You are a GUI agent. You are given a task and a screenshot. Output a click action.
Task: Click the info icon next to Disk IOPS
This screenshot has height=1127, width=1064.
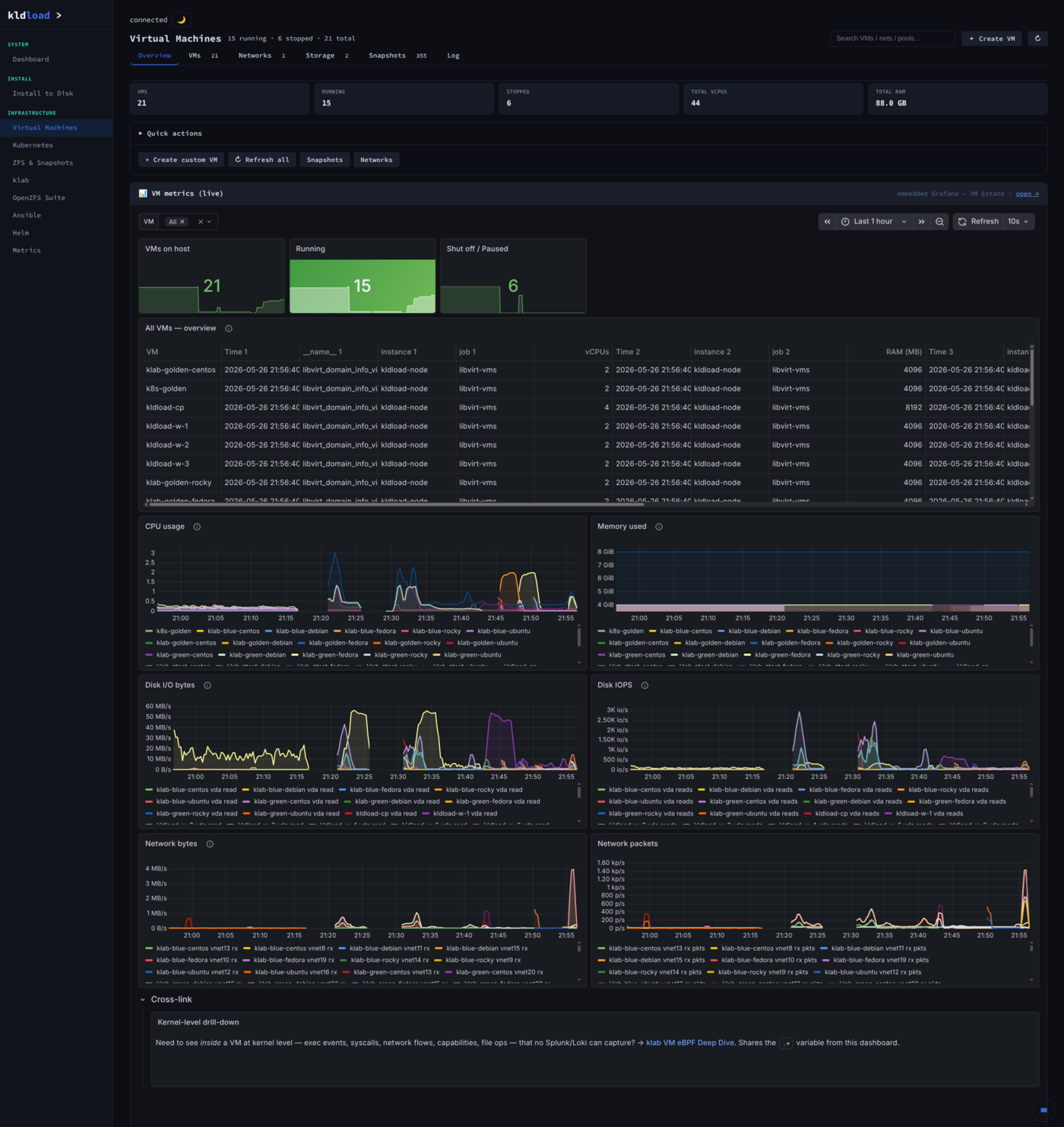coord(644,685)
